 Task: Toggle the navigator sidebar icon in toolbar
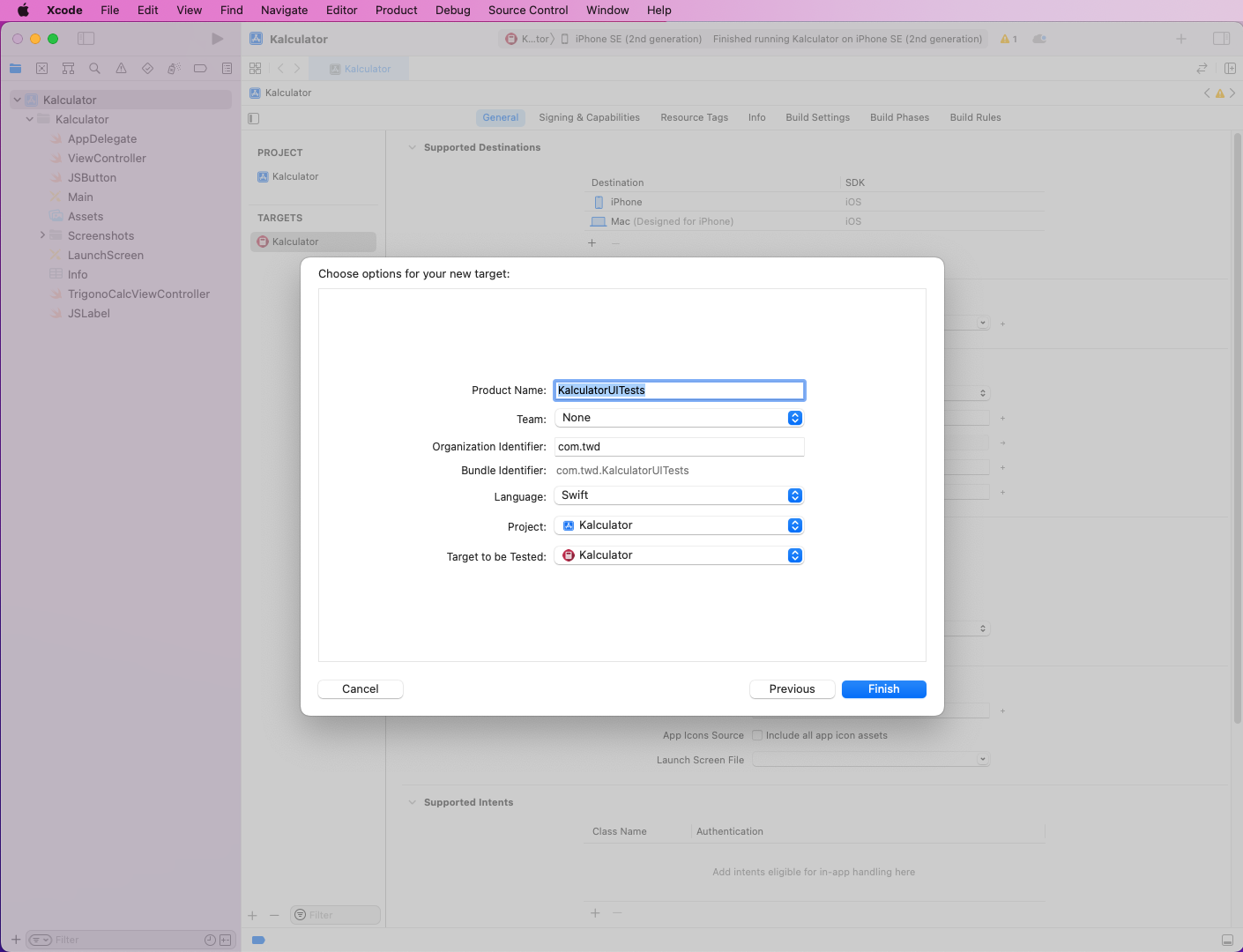click(86, 39)
